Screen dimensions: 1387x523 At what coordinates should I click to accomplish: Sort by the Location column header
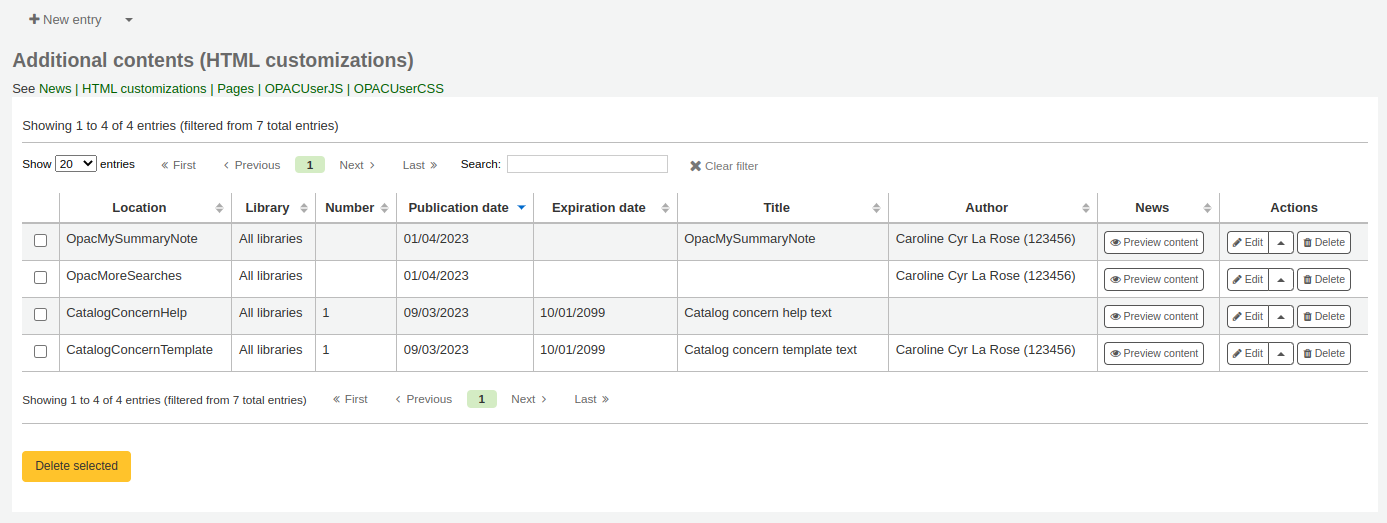[145, 208]
